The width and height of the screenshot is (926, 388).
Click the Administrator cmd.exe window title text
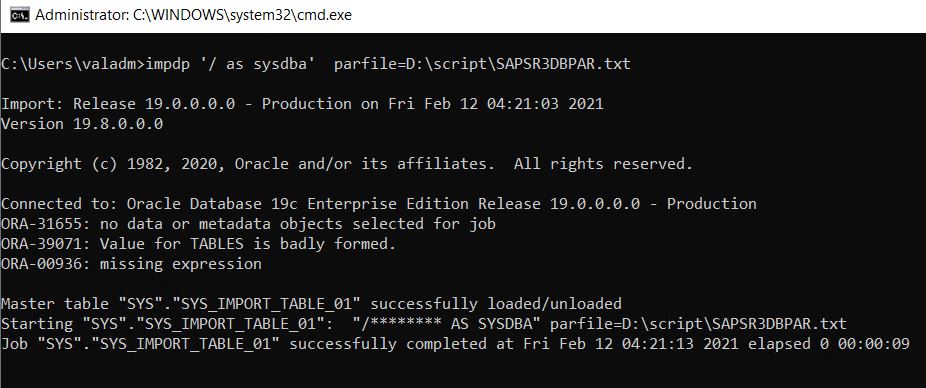pyautogui.click(x=193, y=15)
